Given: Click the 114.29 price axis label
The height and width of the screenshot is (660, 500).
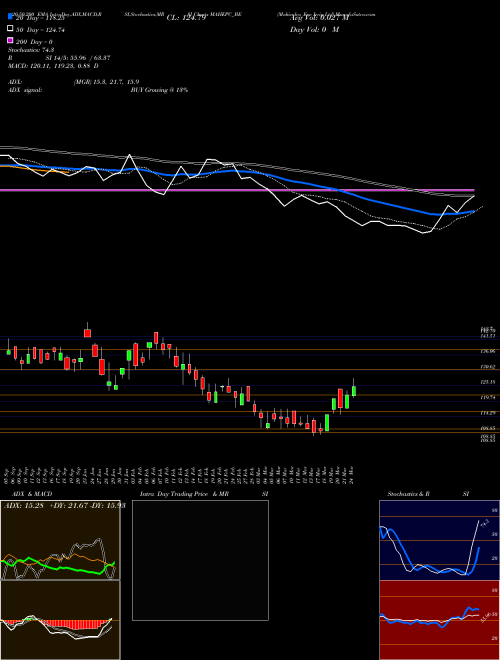Looking at the screenshot, I should pyautogui.click(x=488, y=413).
